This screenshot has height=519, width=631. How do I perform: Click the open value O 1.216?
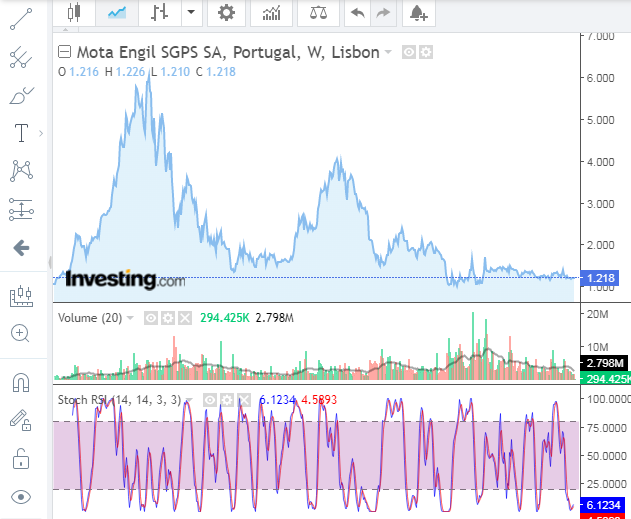(x=78, y=72)
